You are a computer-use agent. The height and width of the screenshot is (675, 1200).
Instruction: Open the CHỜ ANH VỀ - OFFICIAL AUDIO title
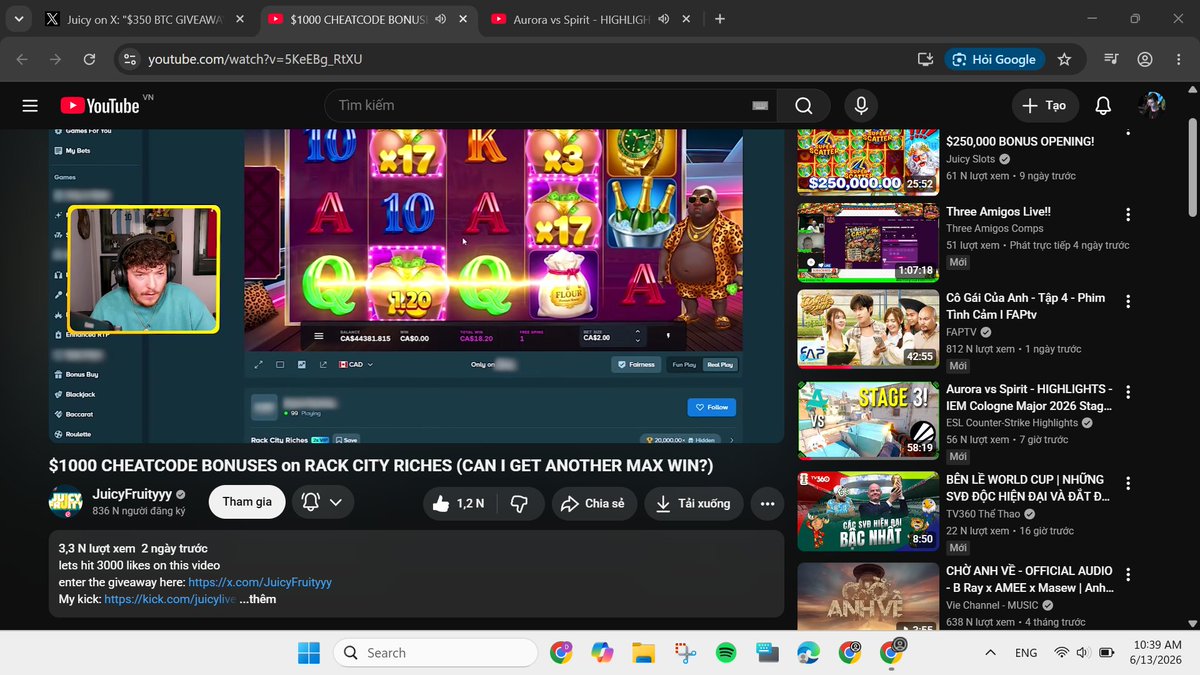tap(1030, 579)
